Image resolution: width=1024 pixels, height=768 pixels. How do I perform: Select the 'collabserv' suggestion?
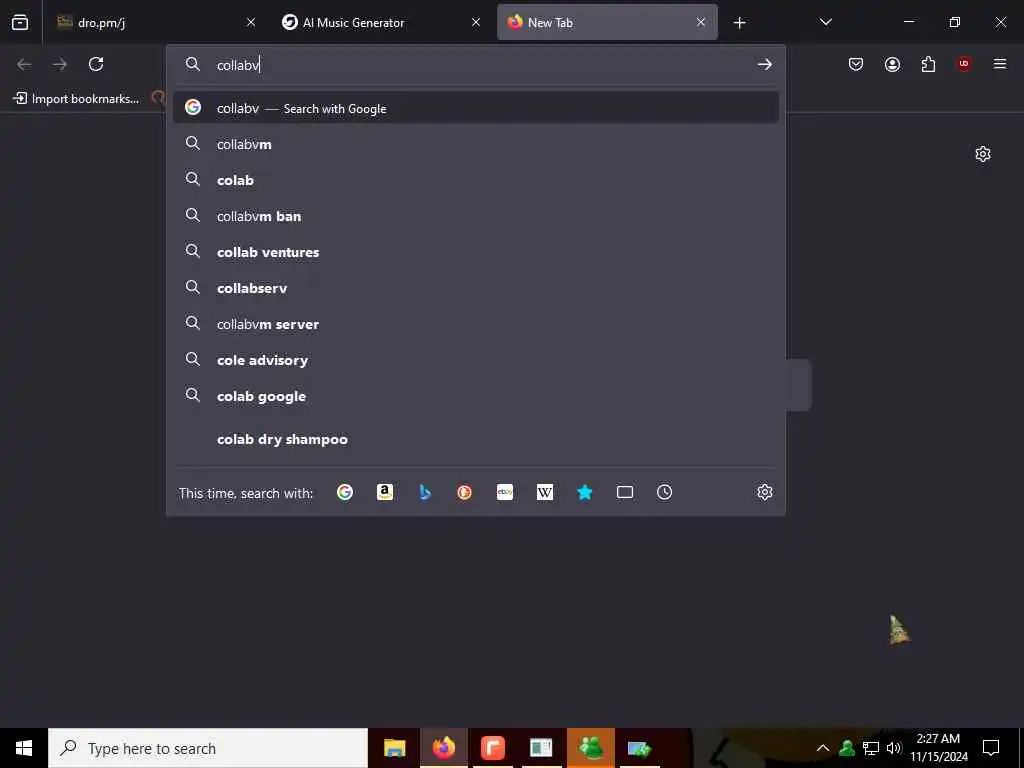(475, 287)
